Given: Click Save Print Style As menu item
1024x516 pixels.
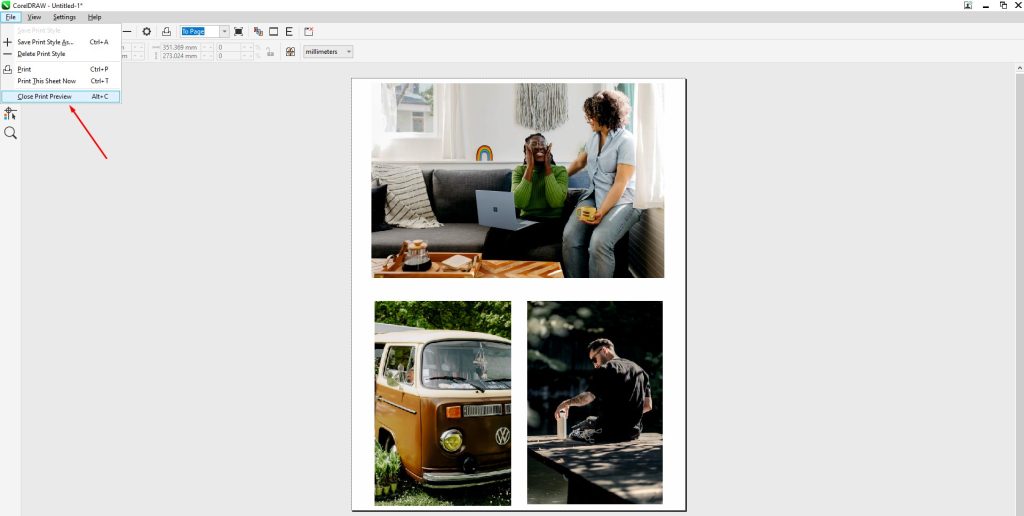Looking at the screenshot, I should 45,42.
